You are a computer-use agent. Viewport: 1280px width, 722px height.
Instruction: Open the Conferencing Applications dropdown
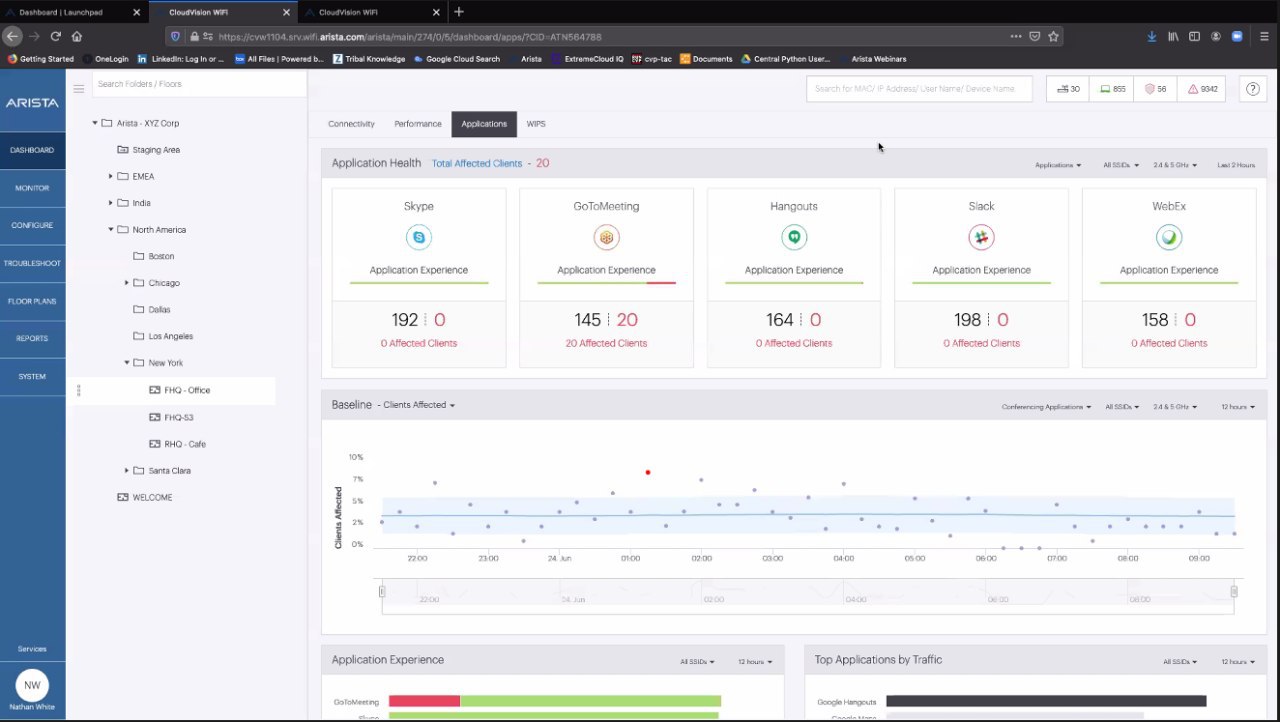(x=1046, y=407)
